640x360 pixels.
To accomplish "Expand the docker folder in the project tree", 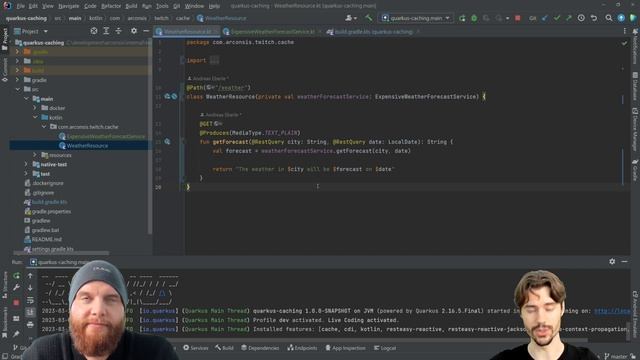I will point(35,108).
